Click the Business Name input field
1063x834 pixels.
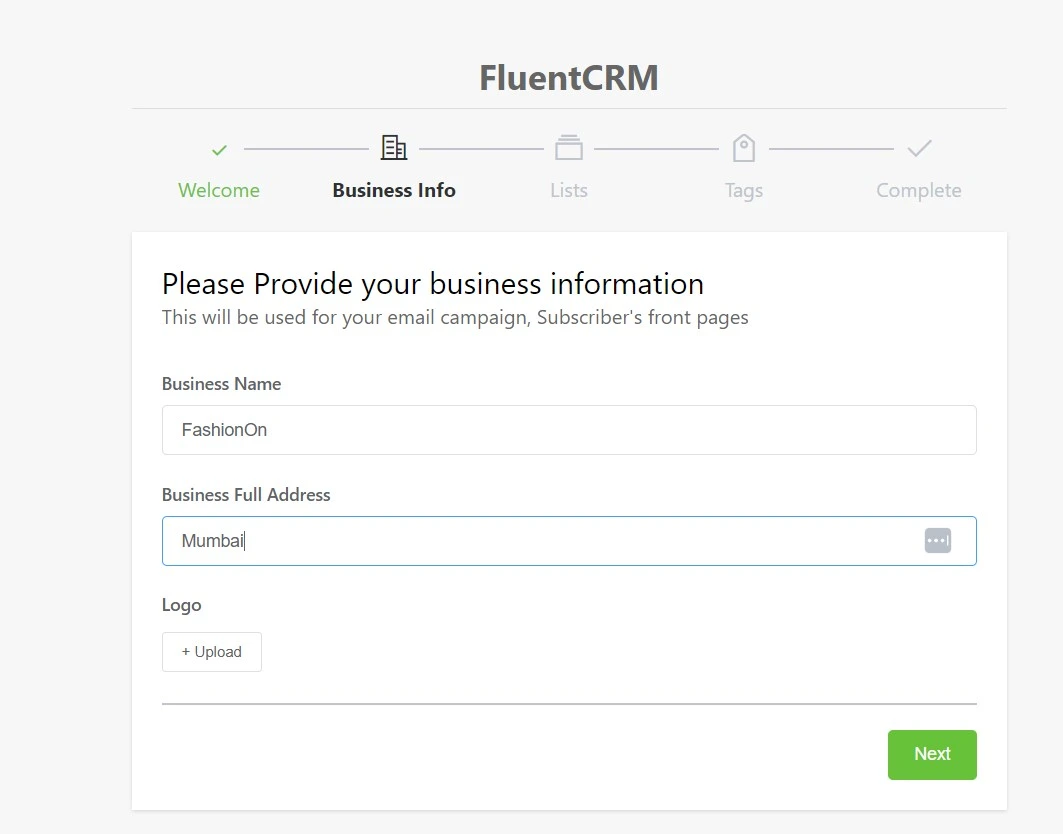[x=569, y=430]
